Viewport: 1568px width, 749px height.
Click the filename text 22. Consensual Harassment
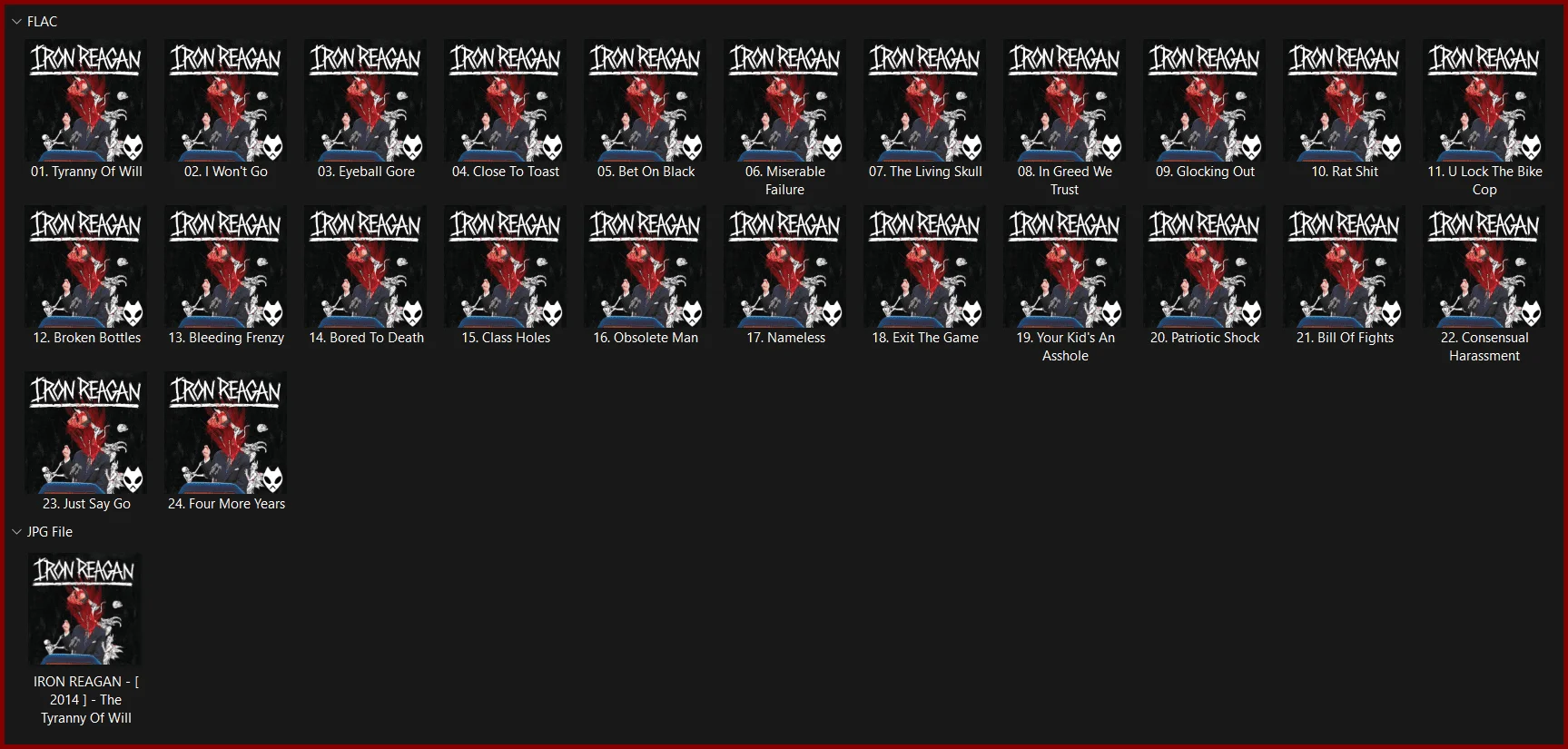1484,347
